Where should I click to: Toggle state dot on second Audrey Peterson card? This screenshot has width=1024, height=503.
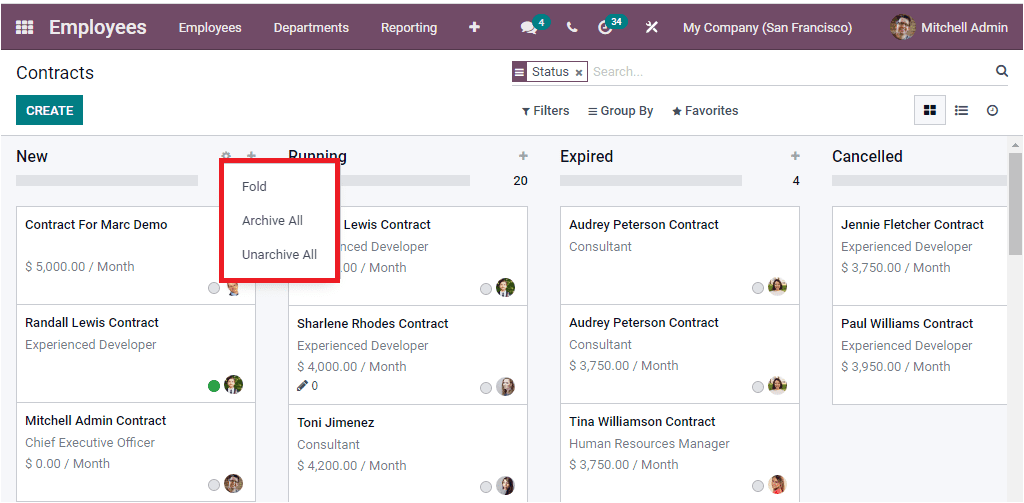[x=757, y=387]
